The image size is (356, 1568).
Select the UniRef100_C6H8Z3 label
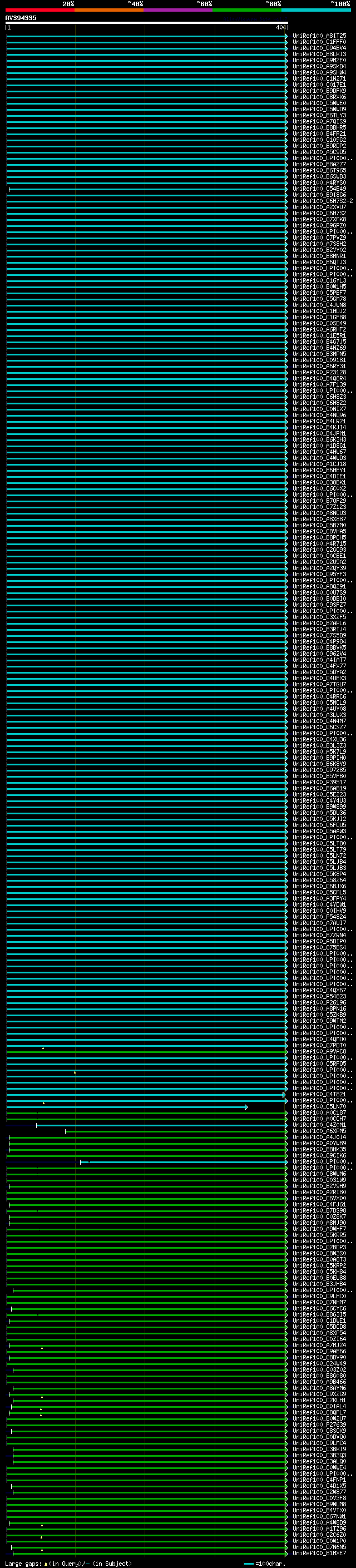coord(319,397)
